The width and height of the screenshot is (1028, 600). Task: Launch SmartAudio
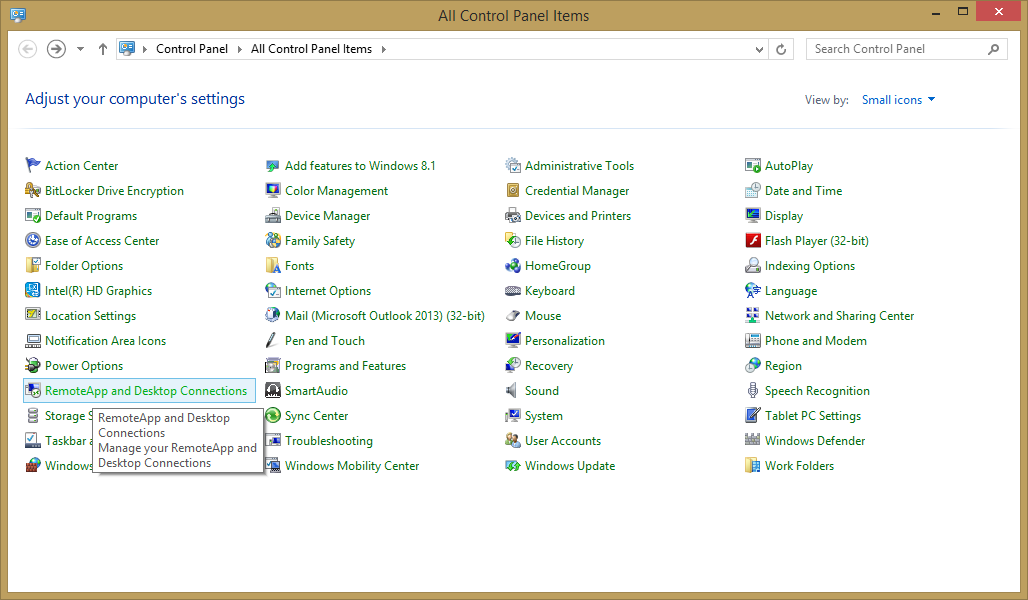[315, 390]
